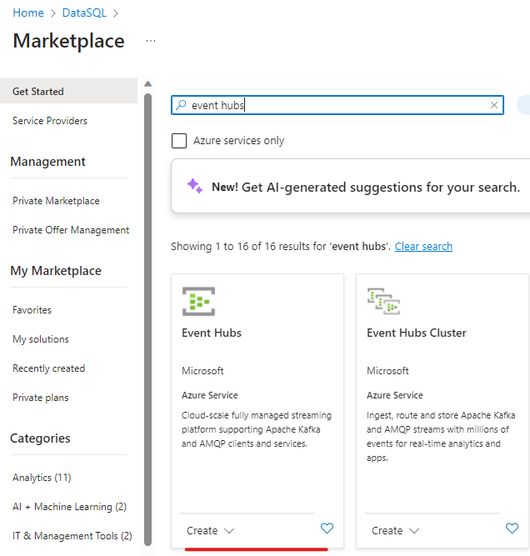Click the Home breadcrumb link

(28, 13)
